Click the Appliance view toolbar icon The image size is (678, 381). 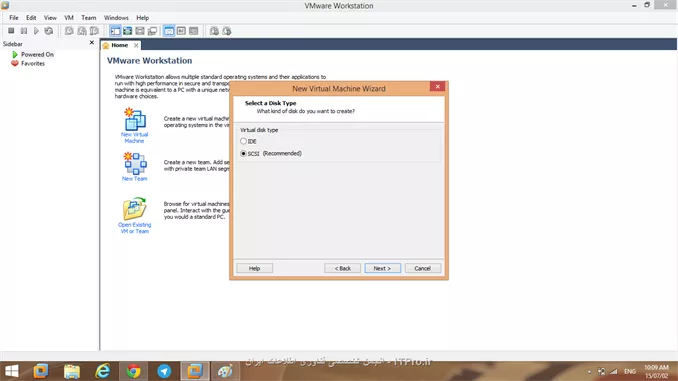click(x=181, y=31)
